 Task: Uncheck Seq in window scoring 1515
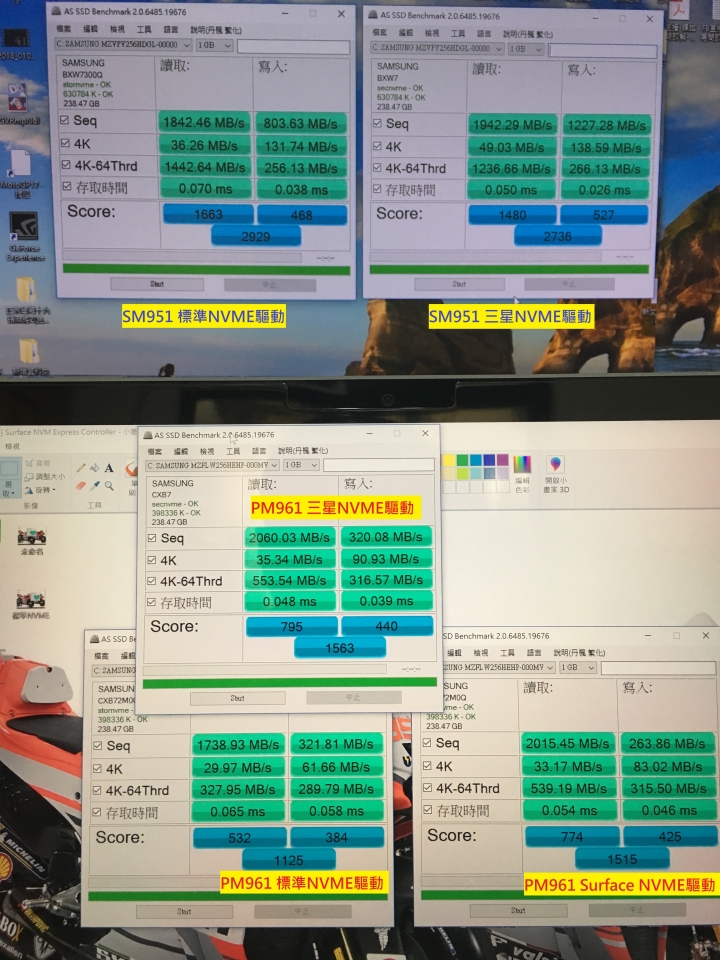click(x=427, y=743)
